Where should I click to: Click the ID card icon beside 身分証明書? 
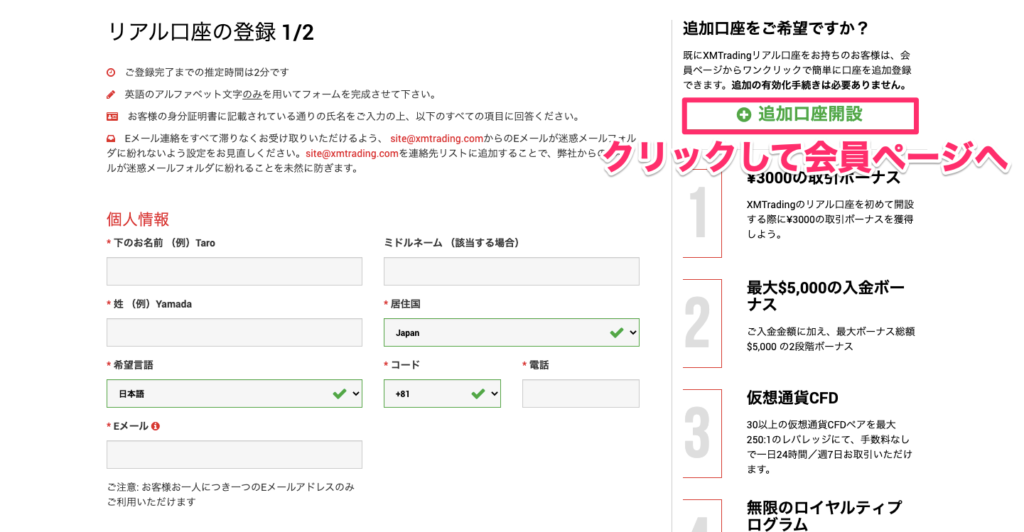pos(112,117)
